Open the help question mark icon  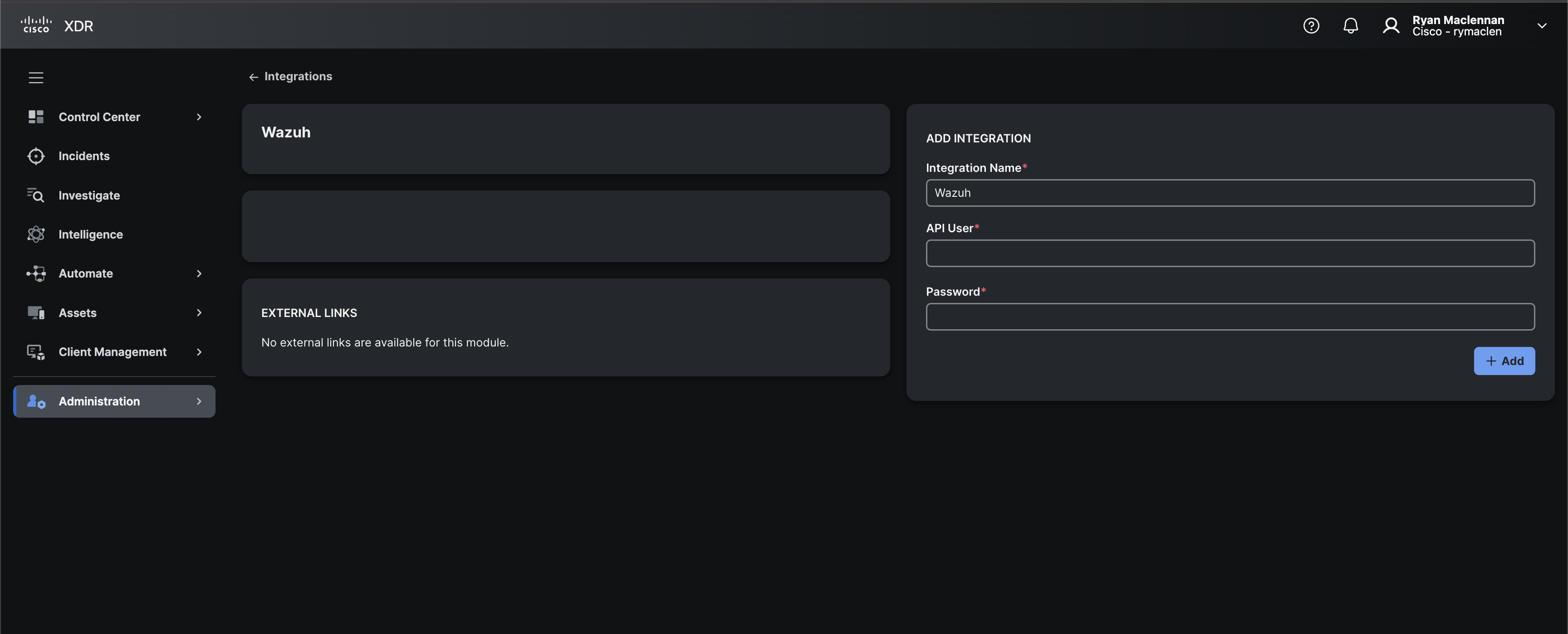(x=1310, y=25)
